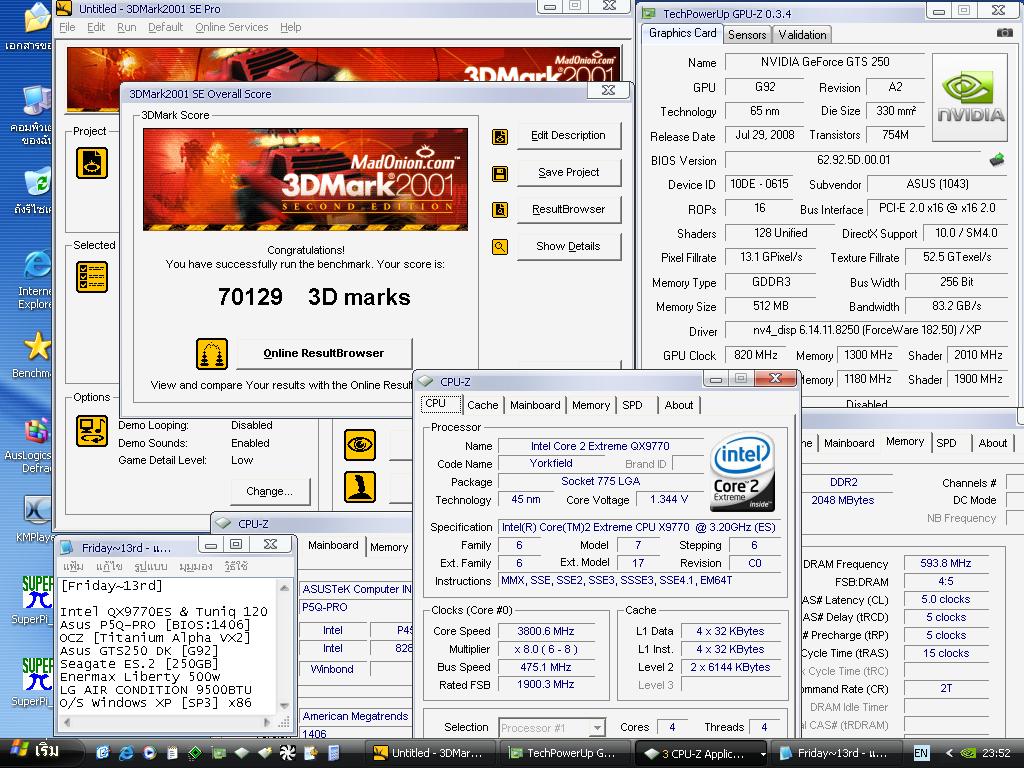
Task: Click the 70129 score value
Action: click(x=250, y=297)
